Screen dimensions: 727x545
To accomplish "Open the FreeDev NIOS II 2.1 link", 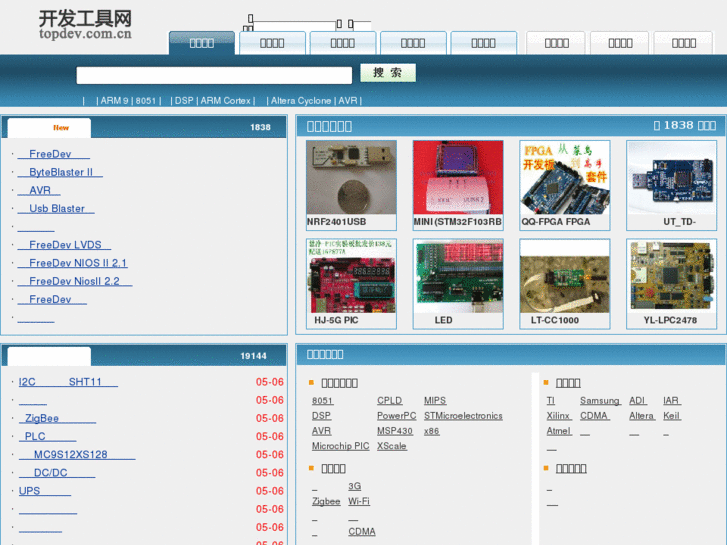I will [x=72, y=263].
